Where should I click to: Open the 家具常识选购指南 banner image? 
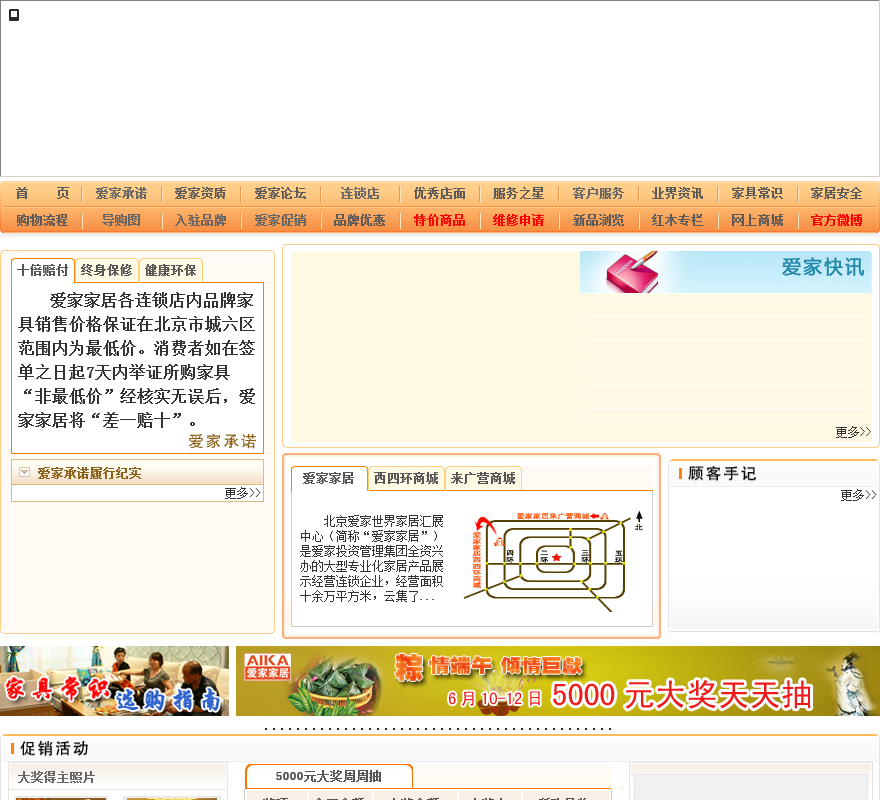pyautogui.click(x=114, y=680)
